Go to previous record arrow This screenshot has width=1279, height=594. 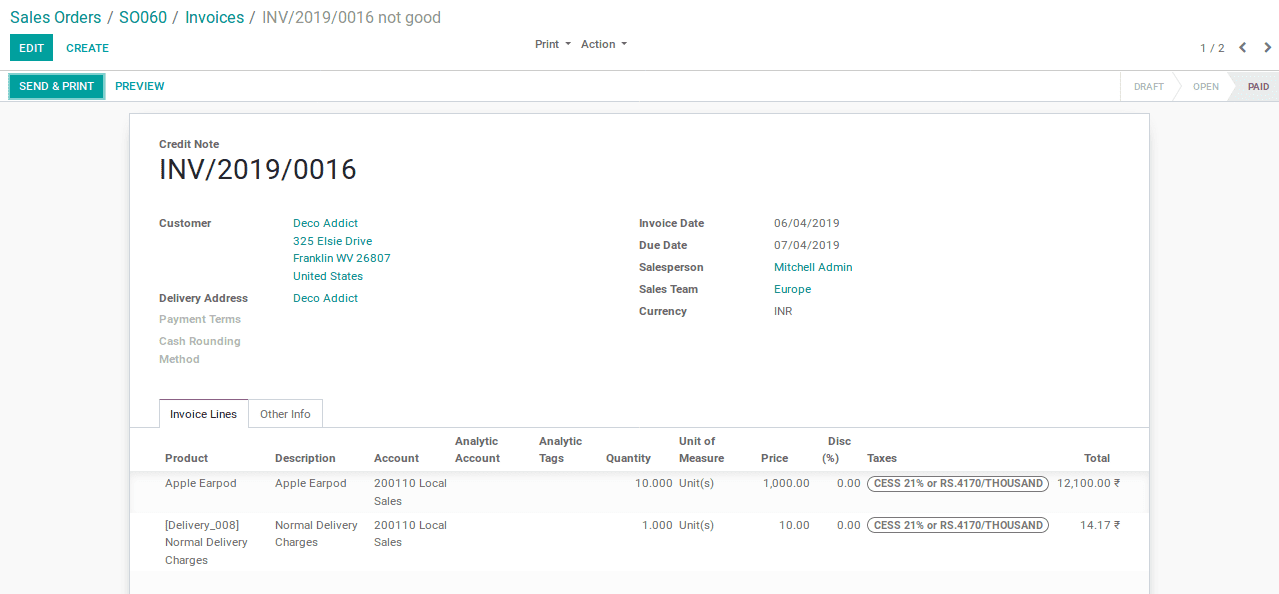pos(1242,48)
